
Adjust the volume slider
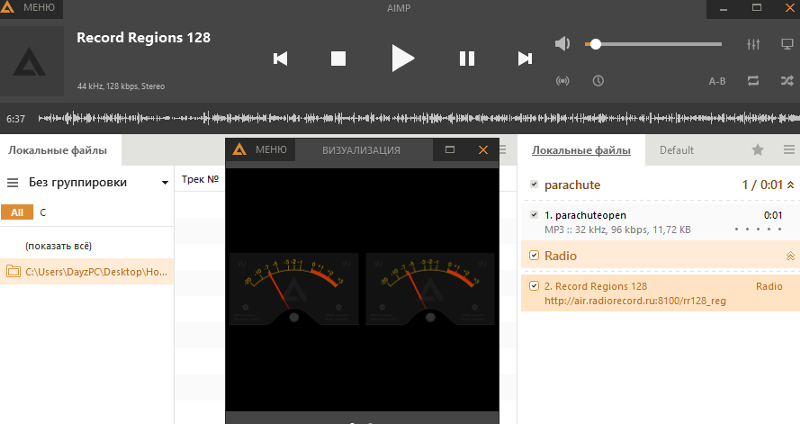[x=654, y=44]
